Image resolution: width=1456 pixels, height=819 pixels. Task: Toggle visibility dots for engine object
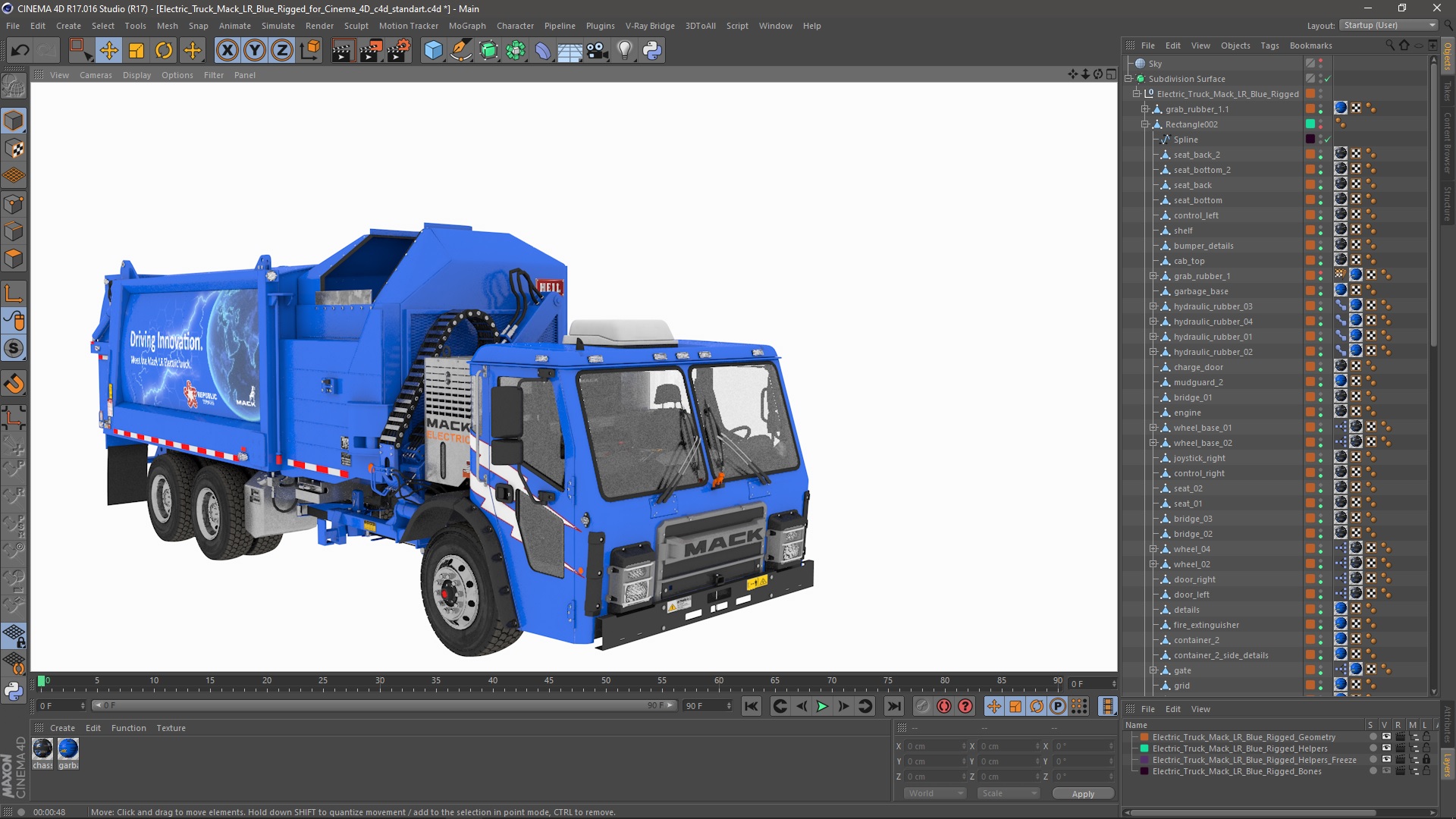click(1320, 413)
